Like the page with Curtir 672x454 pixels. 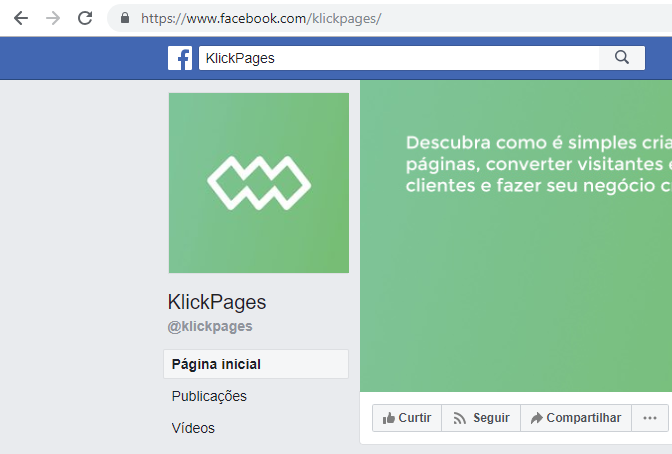407,418
